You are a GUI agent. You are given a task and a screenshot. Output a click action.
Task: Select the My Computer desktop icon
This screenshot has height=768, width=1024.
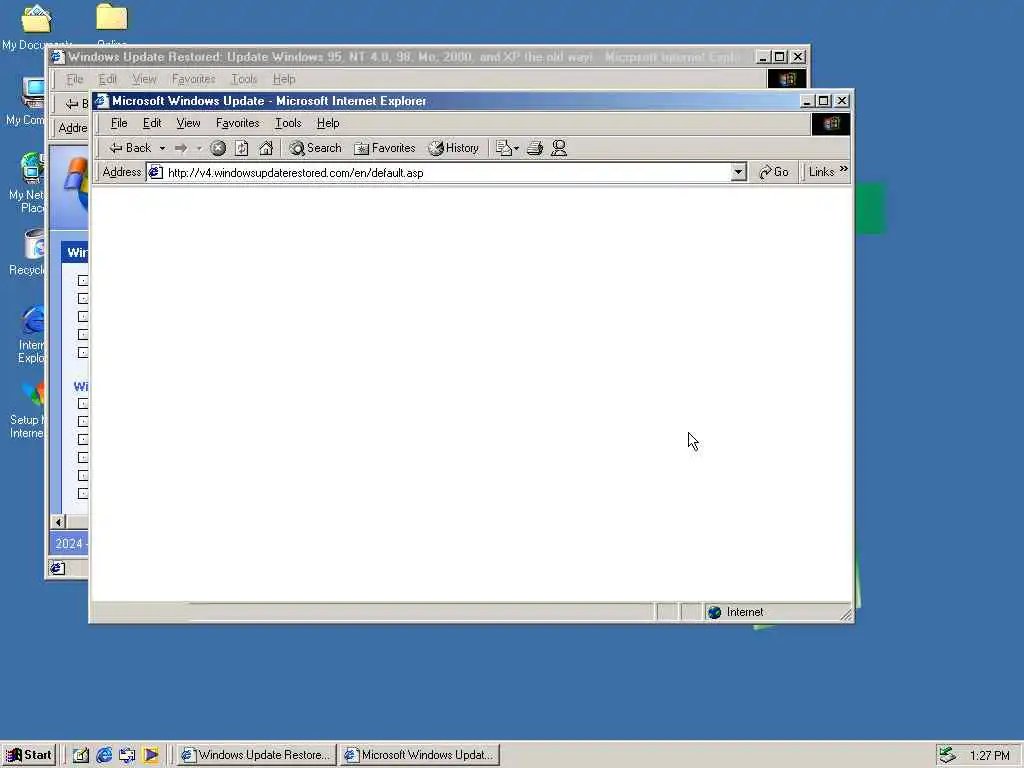pyautogui.click(x=26, y=101)
